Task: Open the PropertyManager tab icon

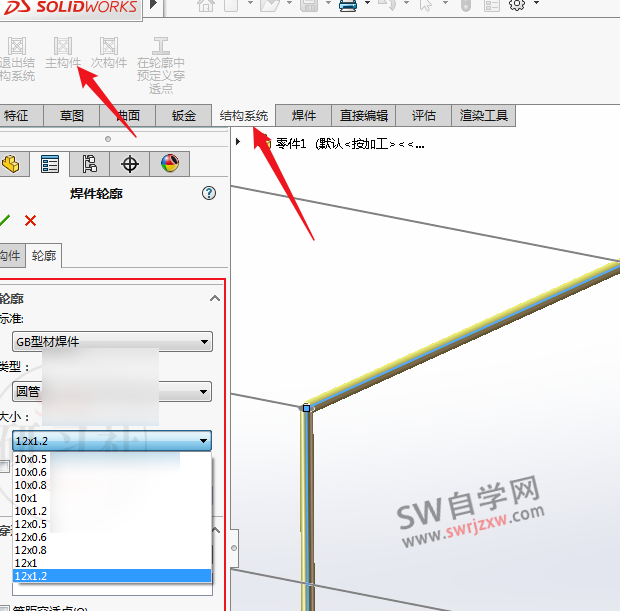Action: click(50, 164)
